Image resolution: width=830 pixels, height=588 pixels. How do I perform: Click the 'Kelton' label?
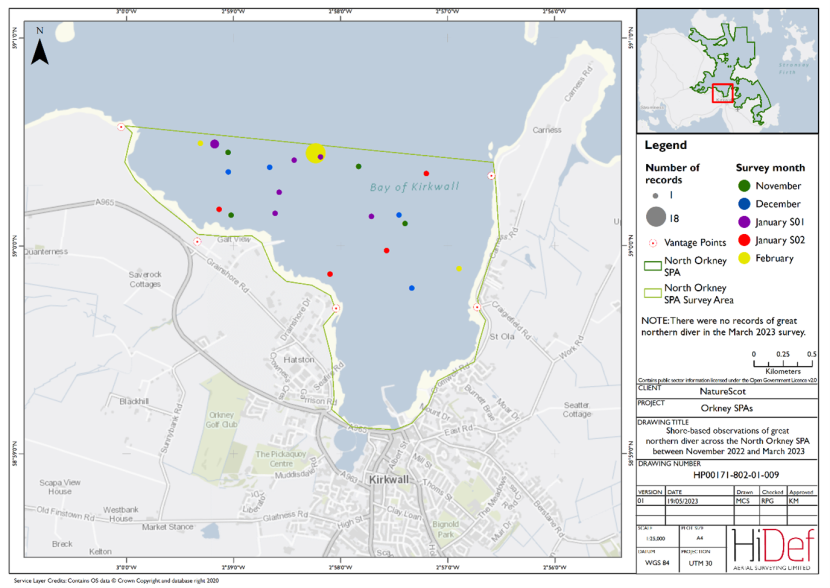(101, 551)
